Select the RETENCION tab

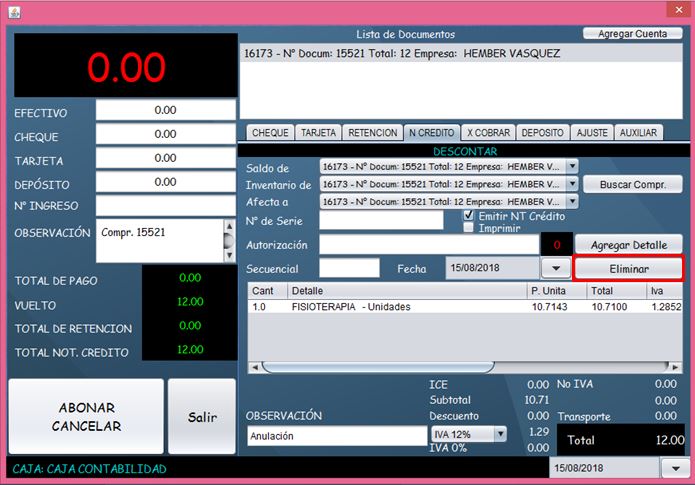(372, 132)
